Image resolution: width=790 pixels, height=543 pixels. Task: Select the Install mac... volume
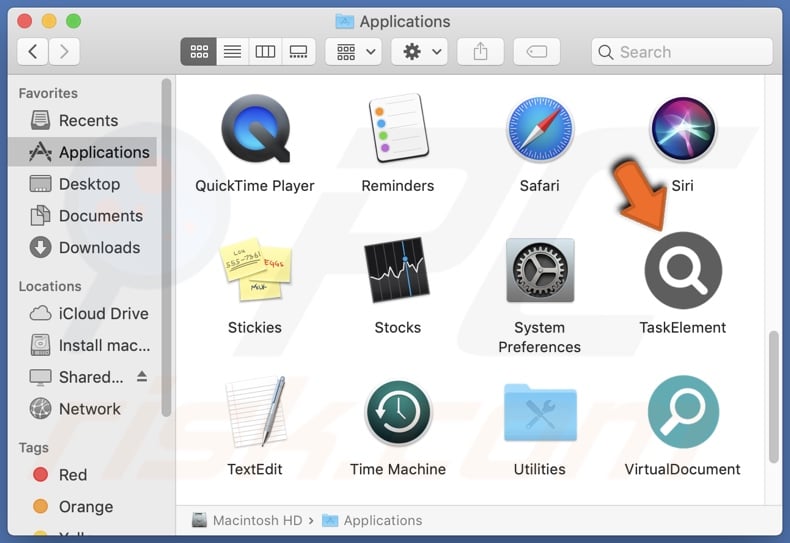84,345
